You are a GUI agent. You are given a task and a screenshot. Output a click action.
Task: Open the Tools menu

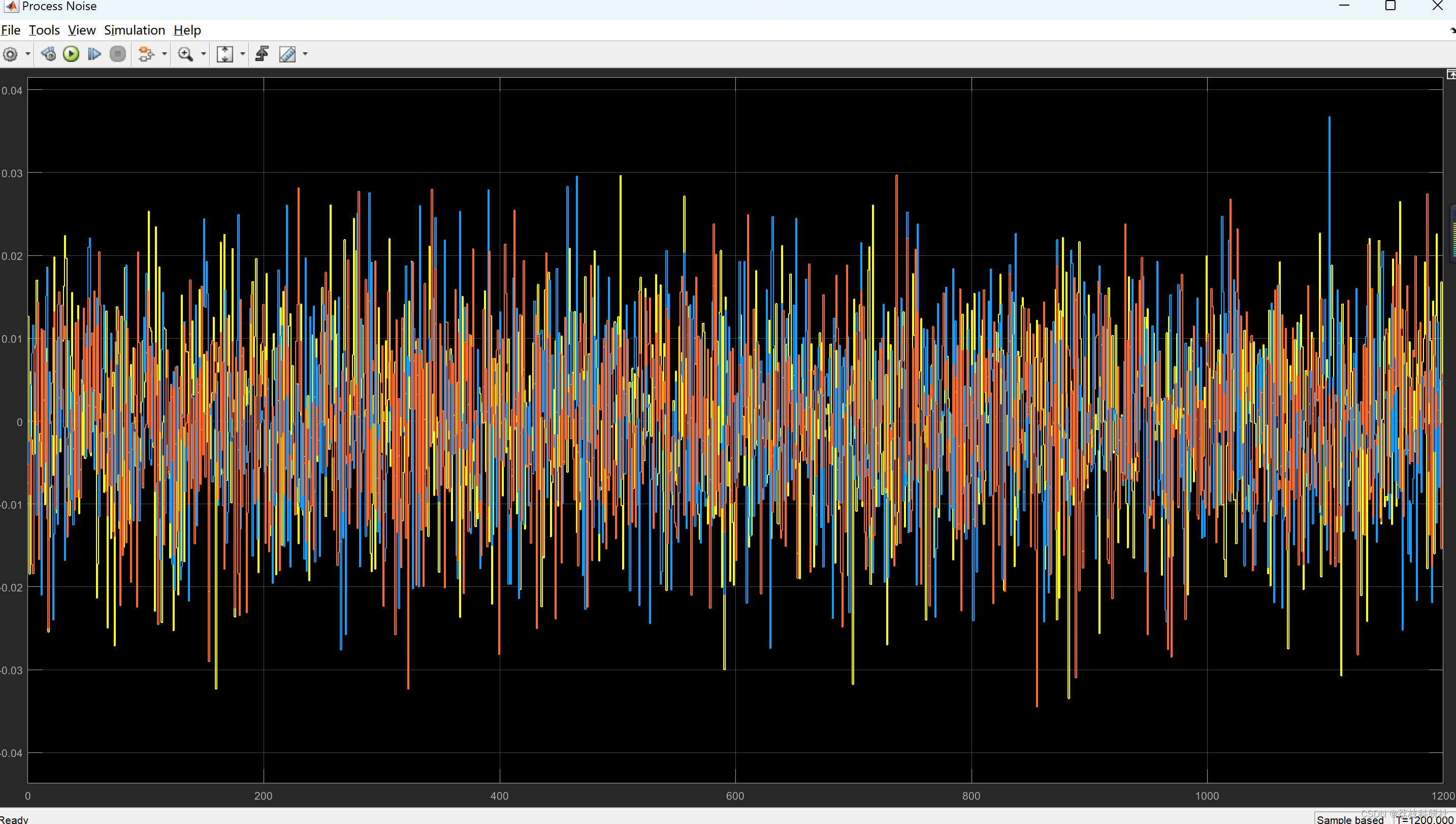44,30
